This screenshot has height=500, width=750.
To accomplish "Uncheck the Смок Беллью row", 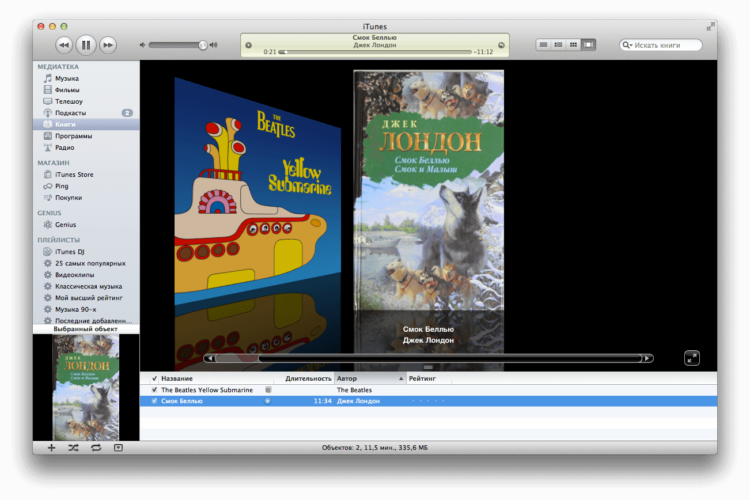I will (x=154, y=401).
